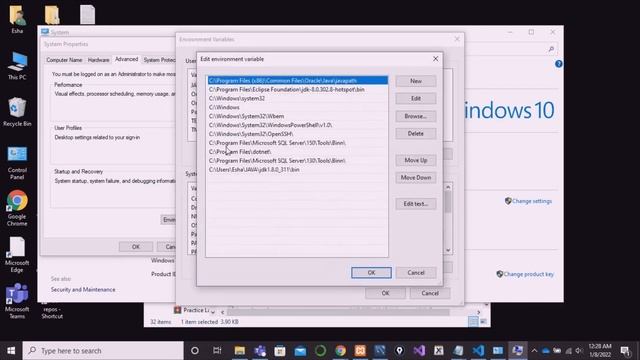Cancel the Edit environment variable dialog

click(416, 273)
